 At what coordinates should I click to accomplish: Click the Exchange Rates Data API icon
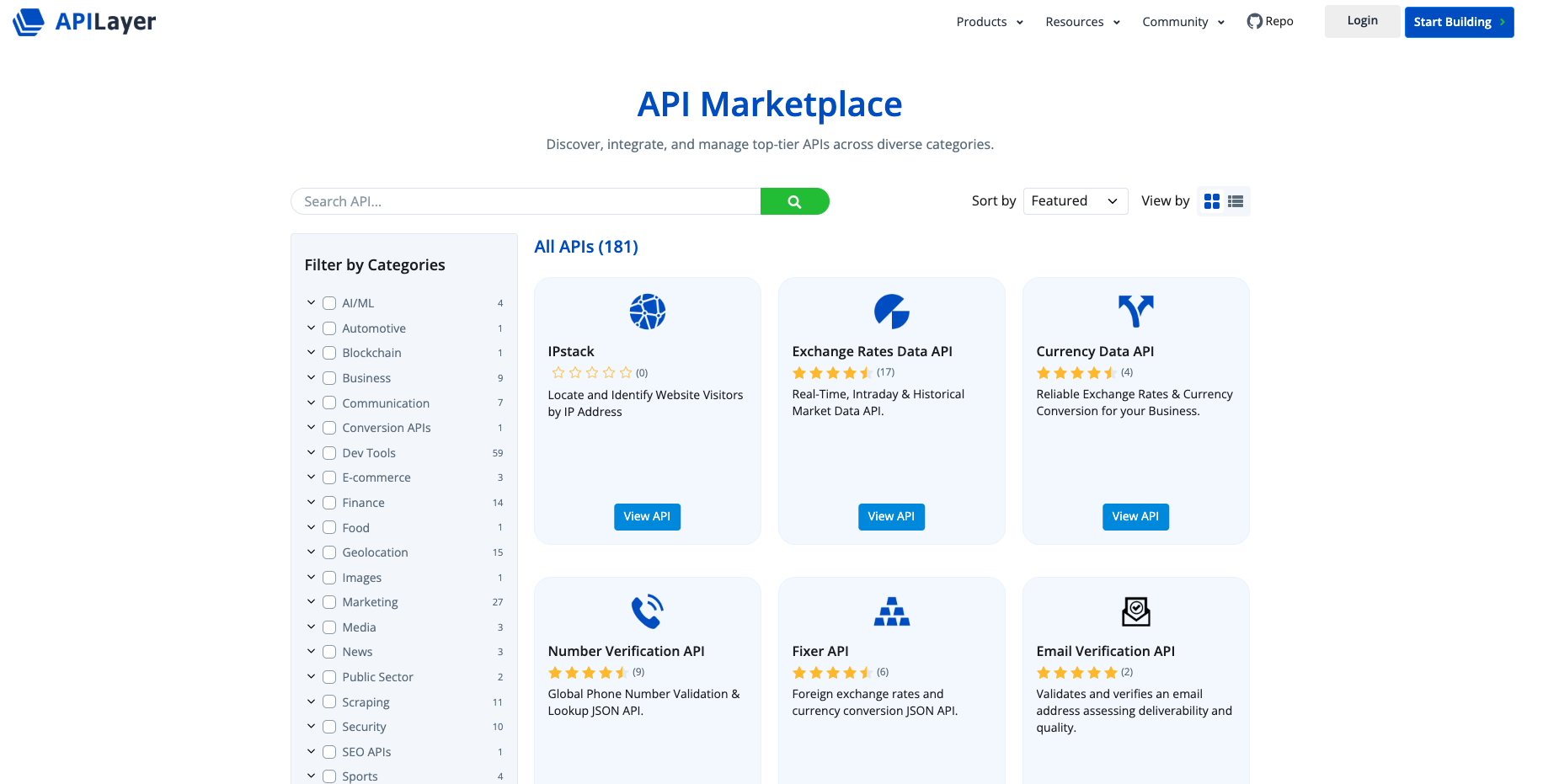(x=892, y=312)
